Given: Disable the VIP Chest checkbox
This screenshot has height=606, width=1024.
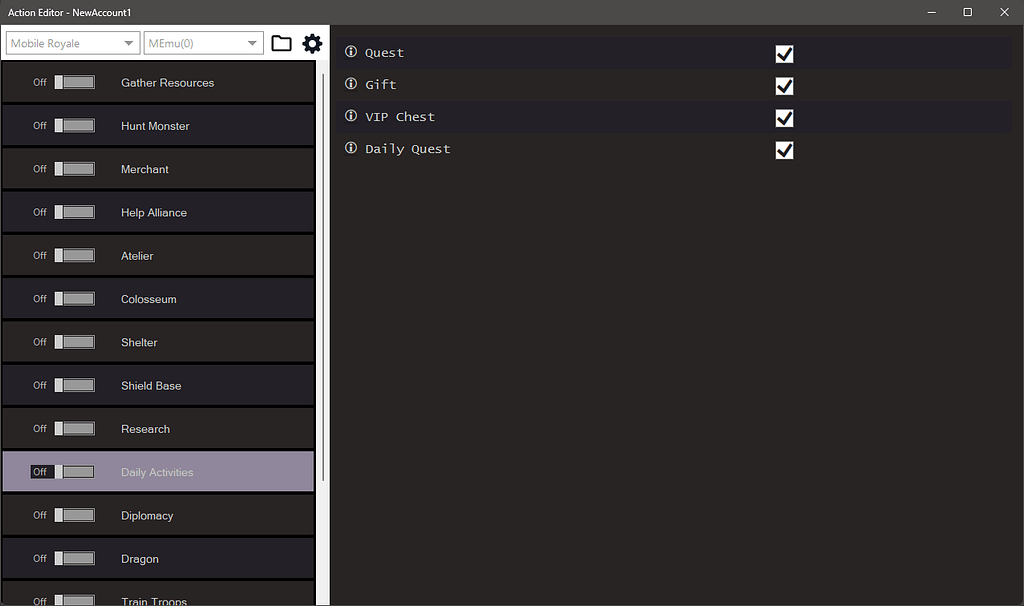Looking at the screenshot, I should [x=784, y=118].
